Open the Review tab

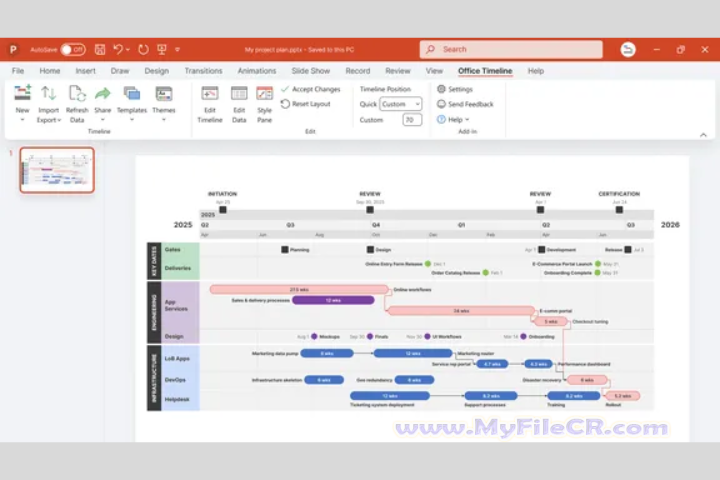pyautogui.click(x=398, y=71)
